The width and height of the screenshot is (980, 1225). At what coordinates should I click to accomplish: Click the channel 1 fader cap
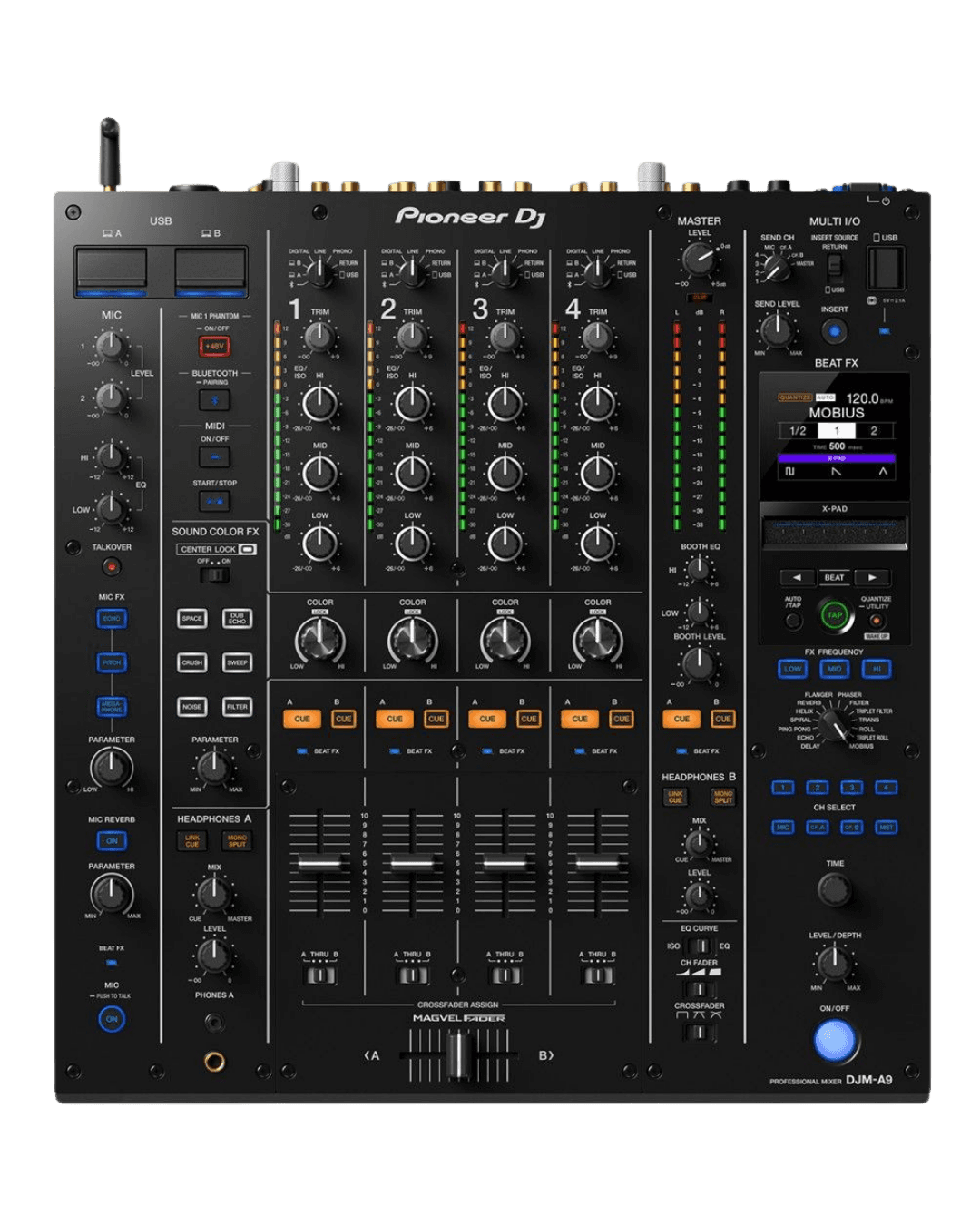click(x=319, y=862)
